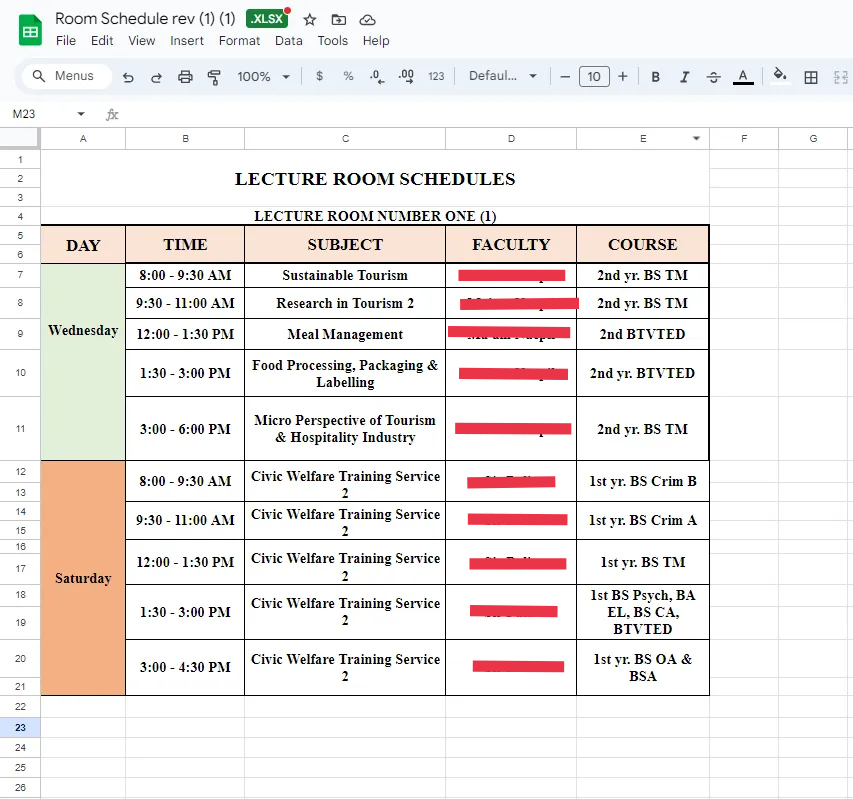Select the FACULTY header cell
The image size is (853, 799).
511,245
